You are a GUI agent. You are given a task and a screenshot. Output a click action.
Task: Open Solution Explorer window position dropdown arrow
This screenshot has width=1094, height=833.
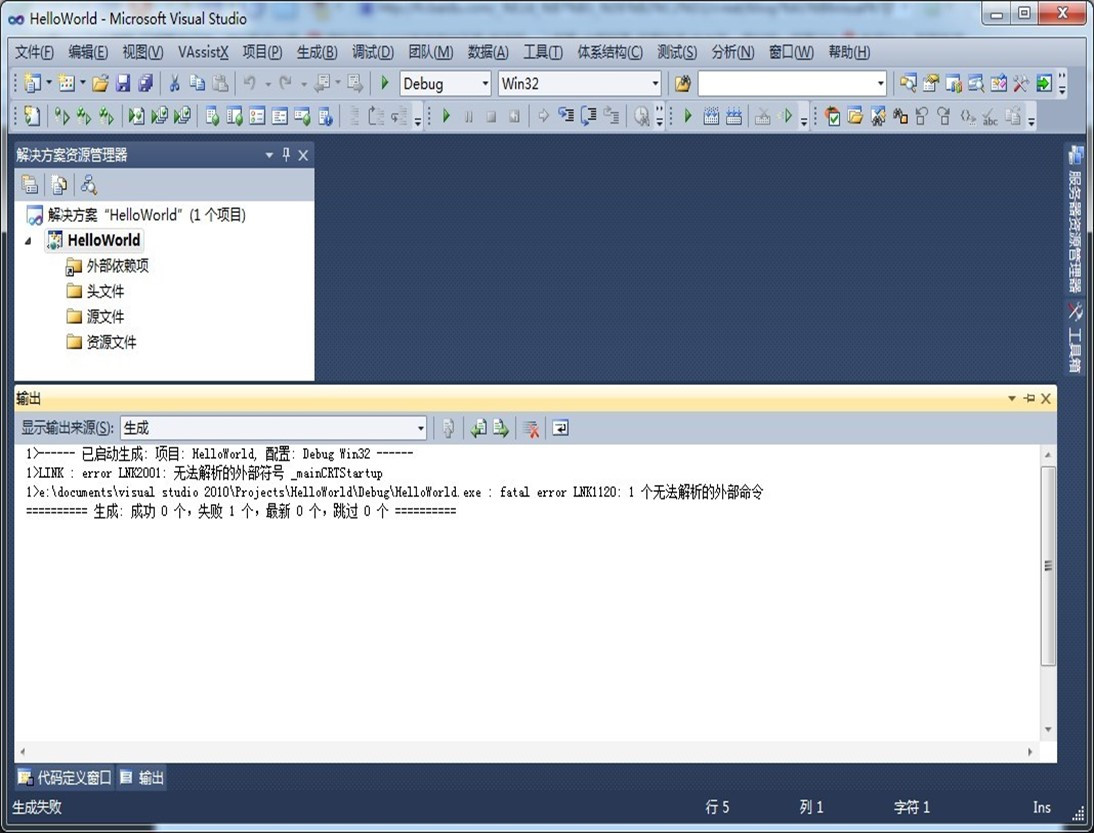tap(269, 155)
